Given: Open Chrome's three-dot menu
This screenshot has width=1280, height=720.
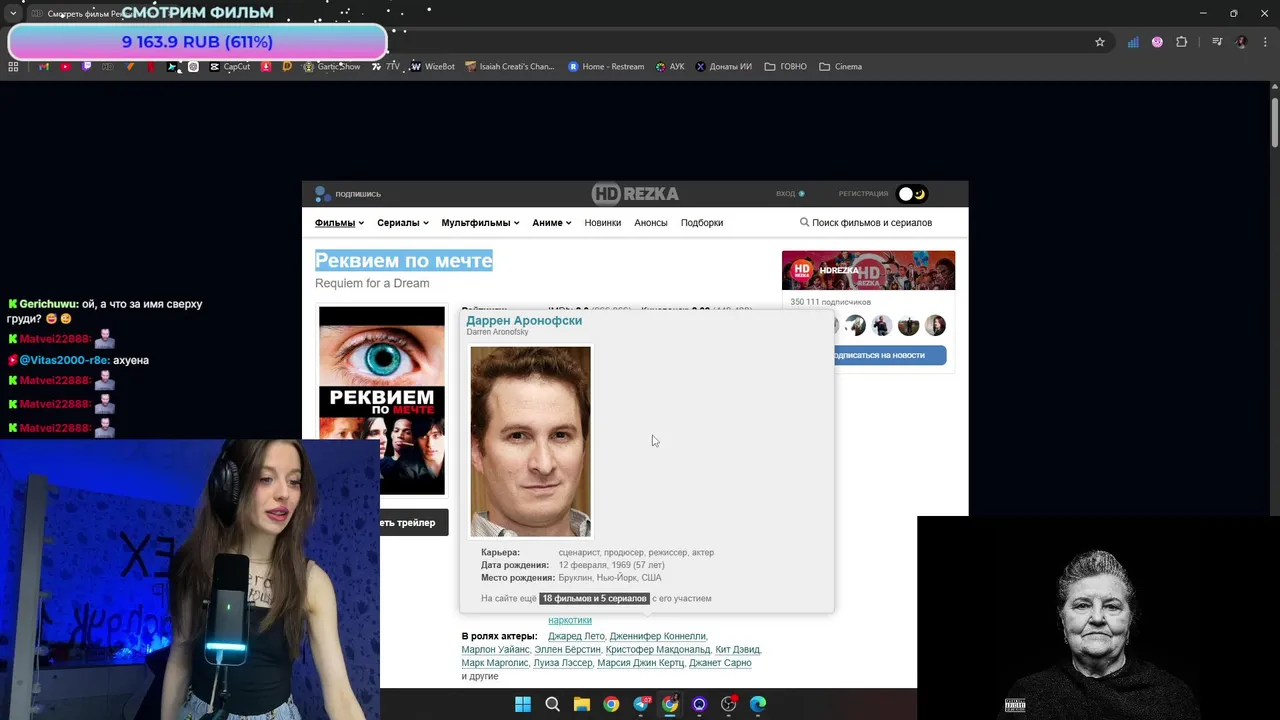Looking at the screenshot, I should click(x=1266, y=42).
